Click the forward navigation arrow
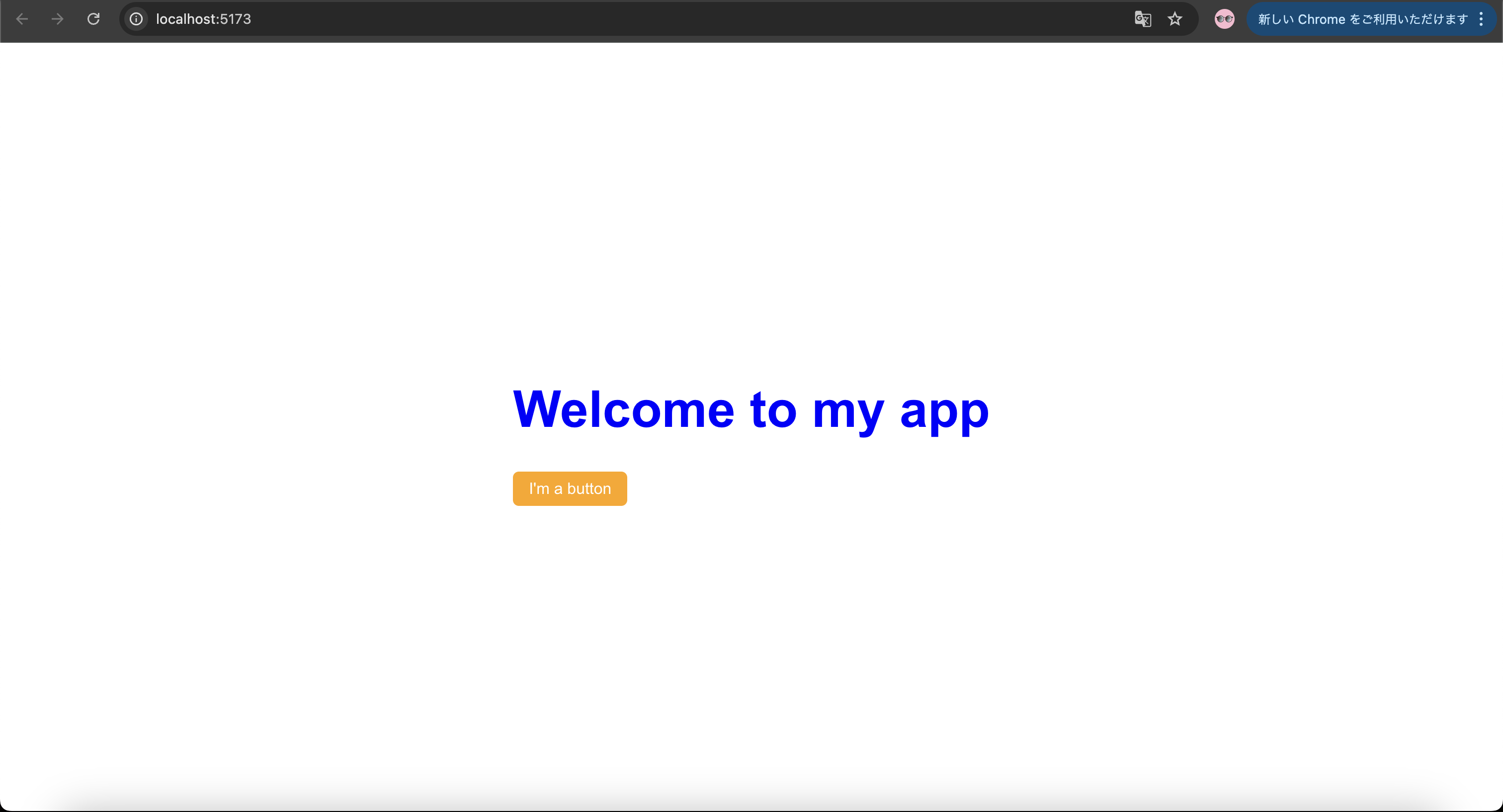Screen dimensions: 1503x812 [57, 19]
